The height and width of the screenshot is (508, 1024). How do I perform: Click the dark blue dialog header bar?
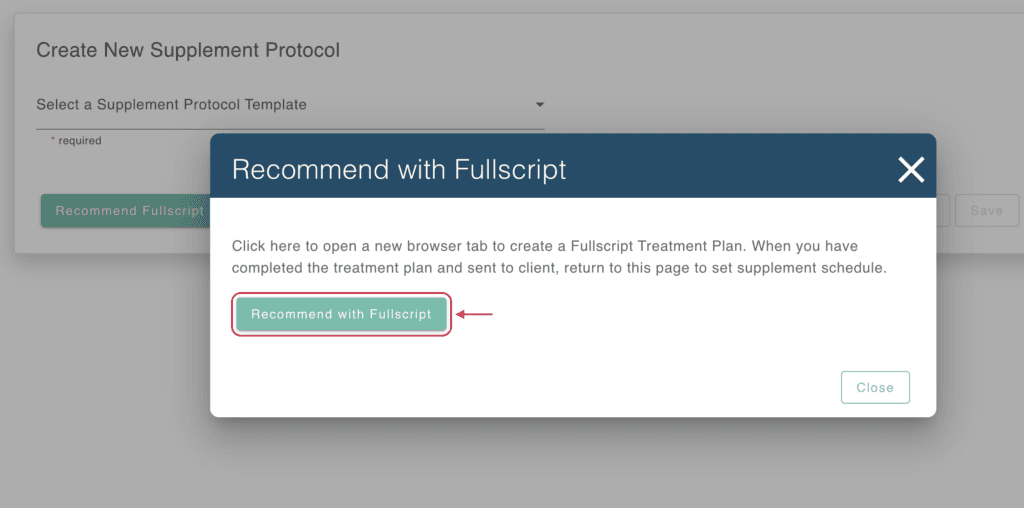click(x=573, y=166)
